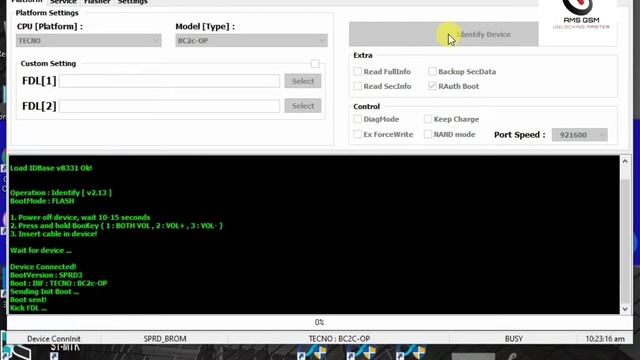Viewport: 640px width, 360px height.
Task: Tick the Read FullInfo checkbox
Action: click(358, 71)
